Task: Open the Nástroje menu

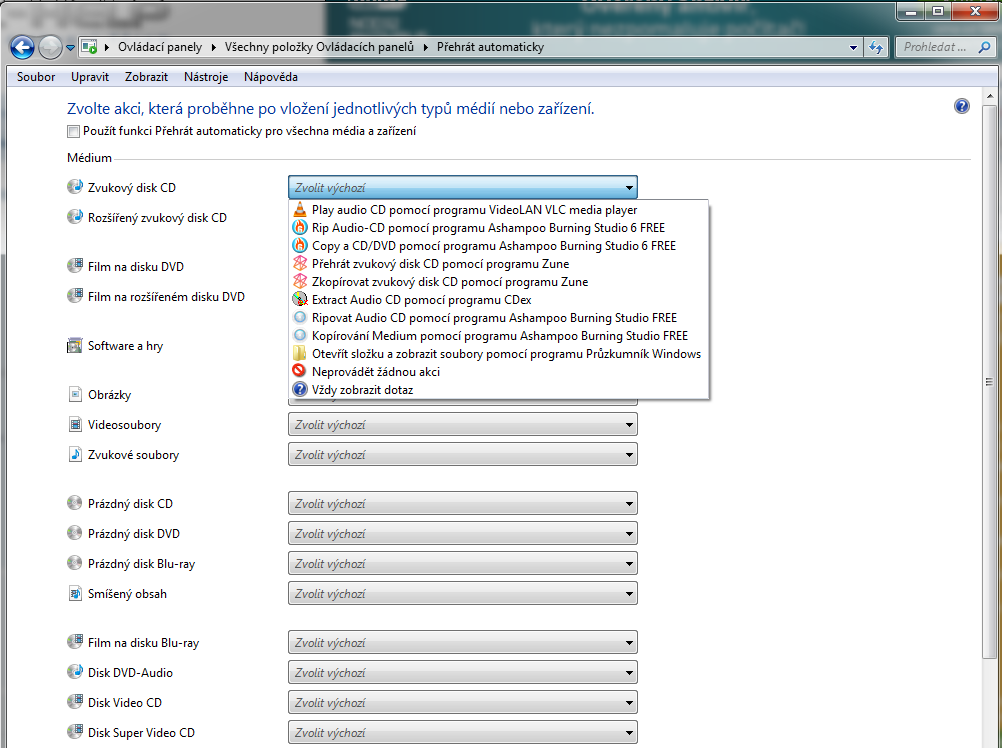Action: pyautogui.click(x=206, y=77)
